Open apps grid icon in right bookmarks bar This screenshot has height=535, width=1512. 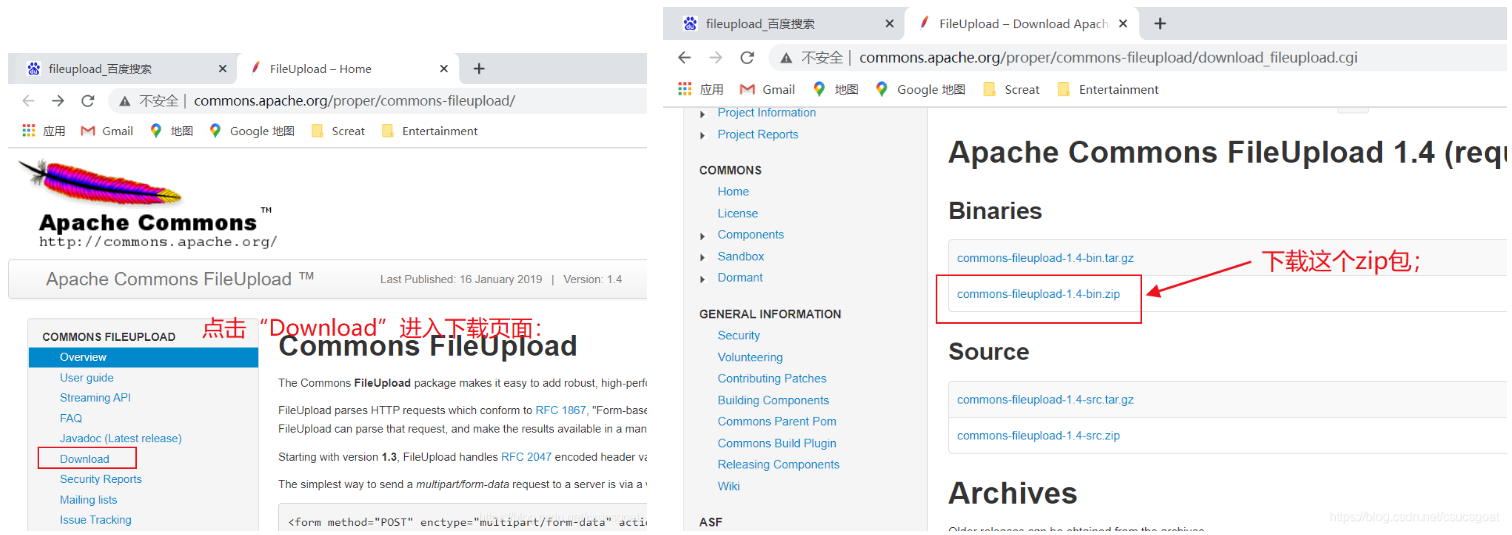point(685,89)
